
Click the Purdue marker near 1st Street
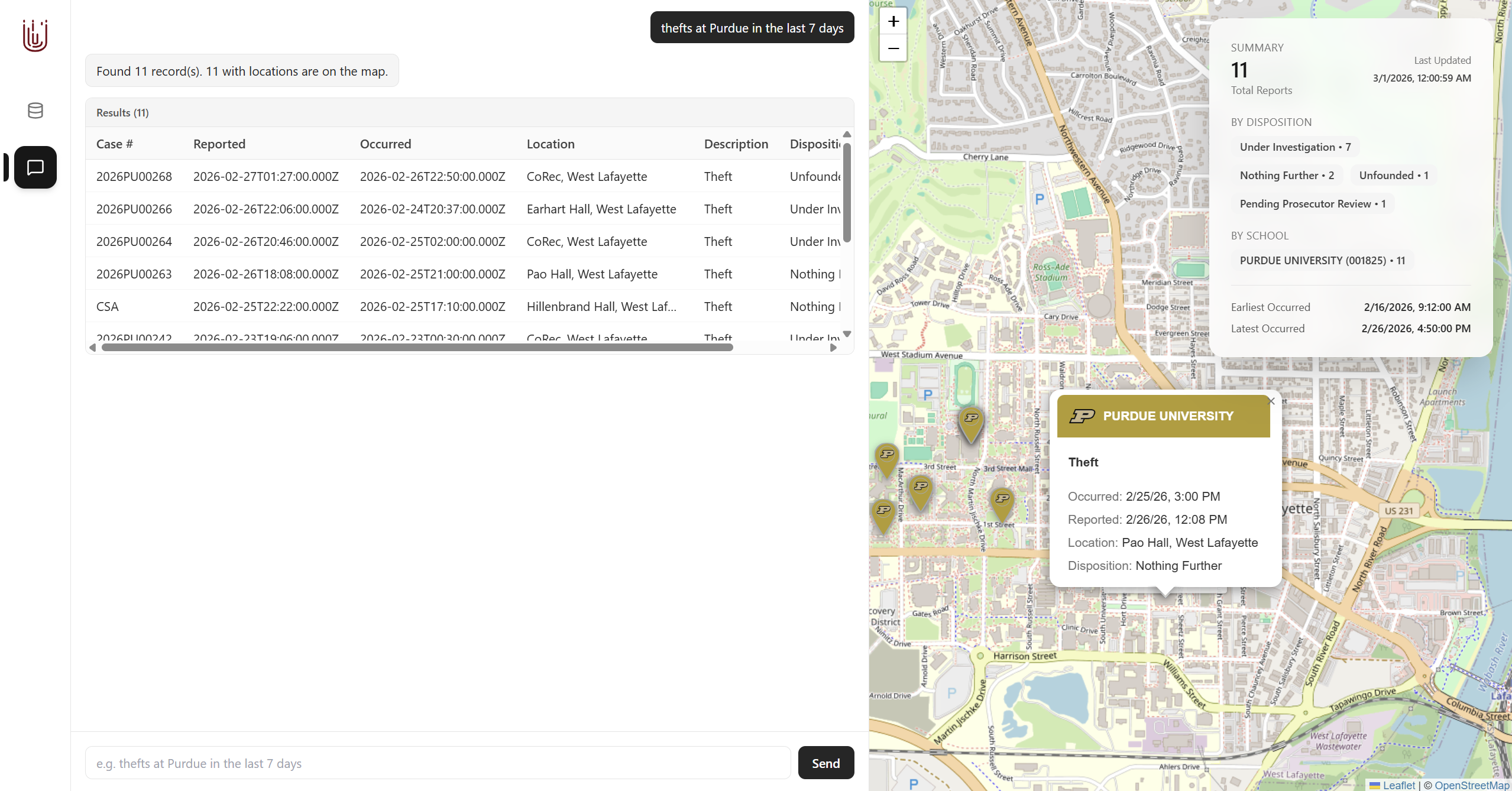[1002, 503]
